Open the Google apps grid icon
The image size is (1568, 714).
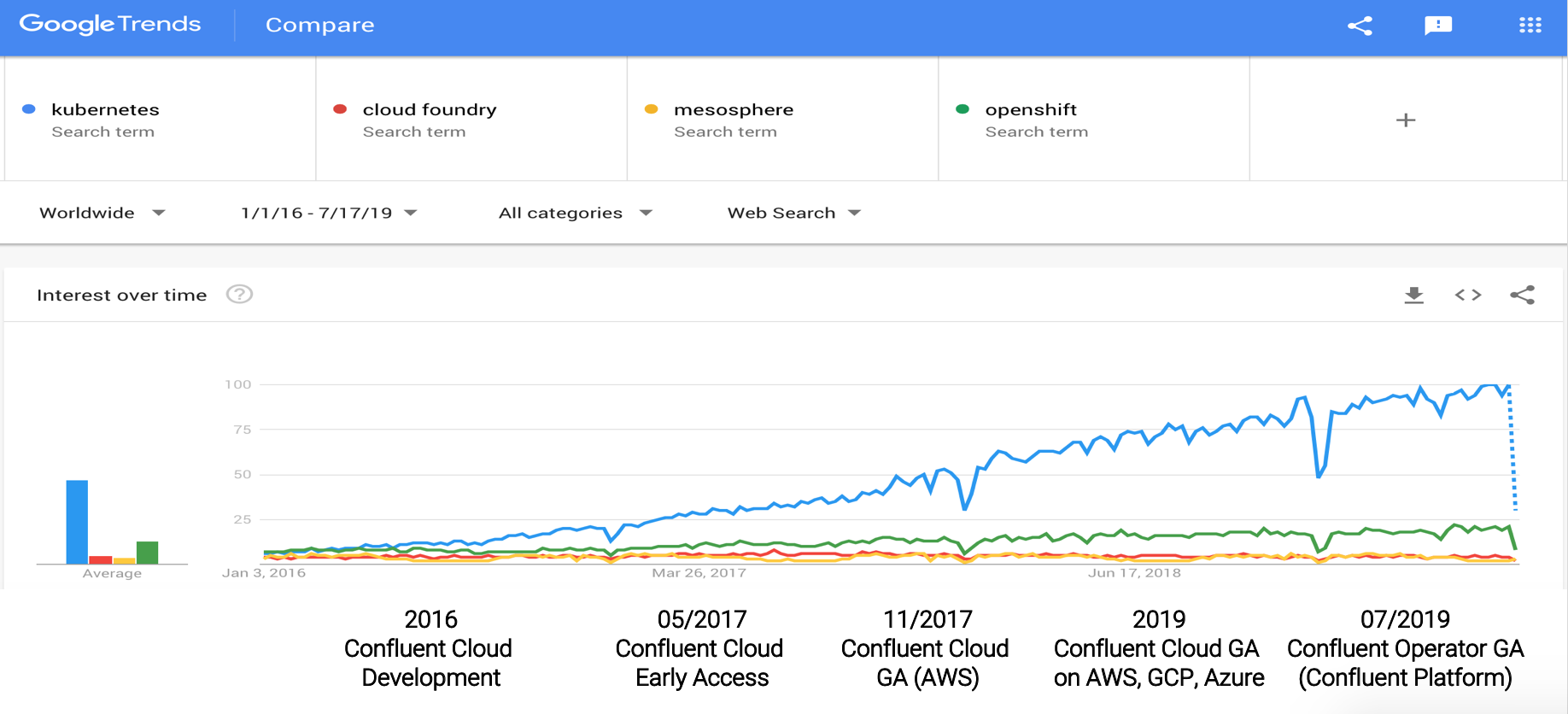pos(1530,26)
